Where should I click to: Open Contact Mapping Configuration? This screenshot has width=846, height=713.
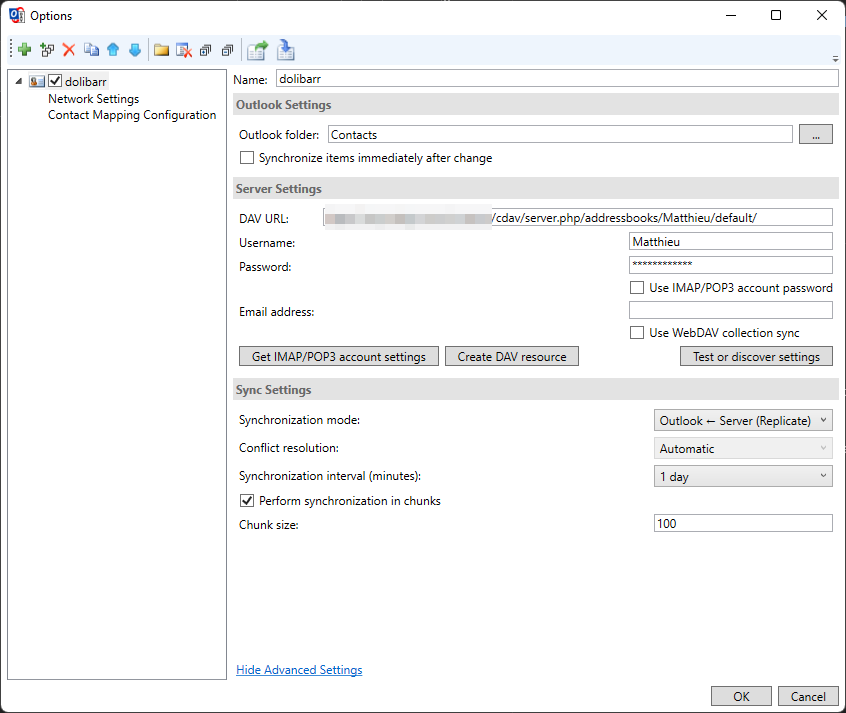pos(132,115)
